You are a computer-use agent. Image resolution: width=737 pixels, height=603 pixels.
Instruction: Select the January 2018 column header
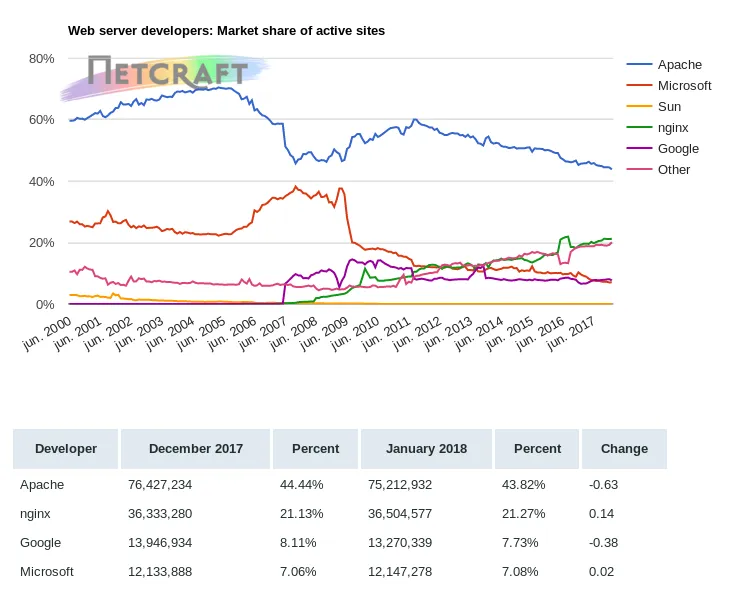[427, 449]
